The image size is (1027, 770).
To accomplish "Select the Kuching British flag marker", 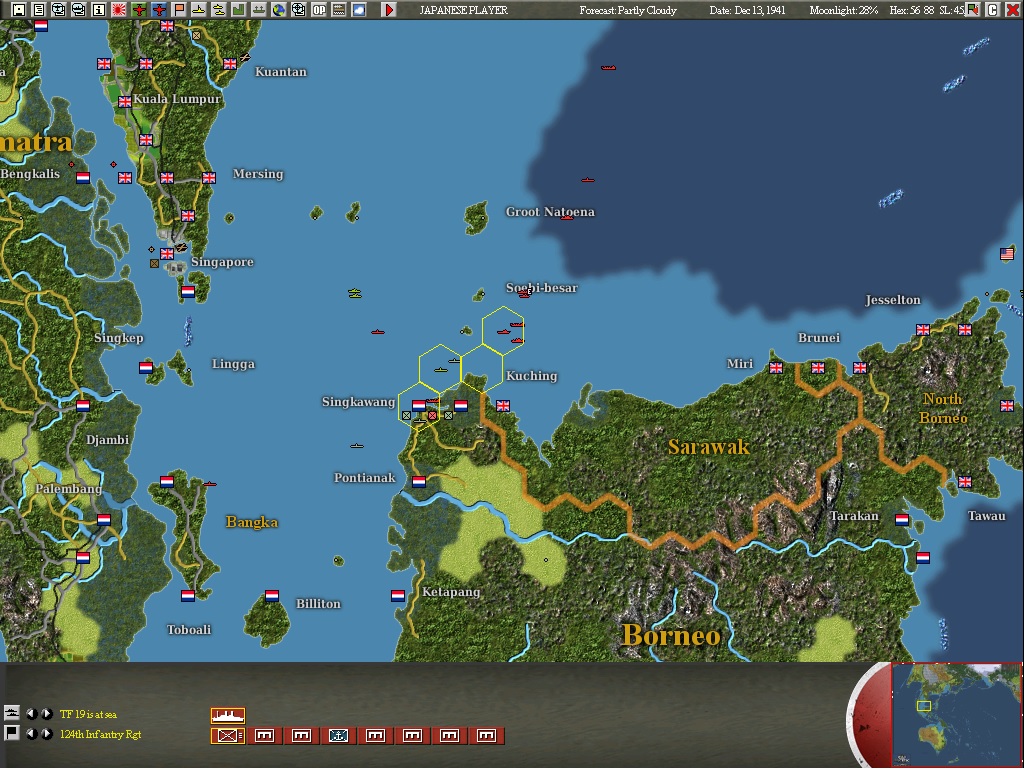I will pos(502,406).
